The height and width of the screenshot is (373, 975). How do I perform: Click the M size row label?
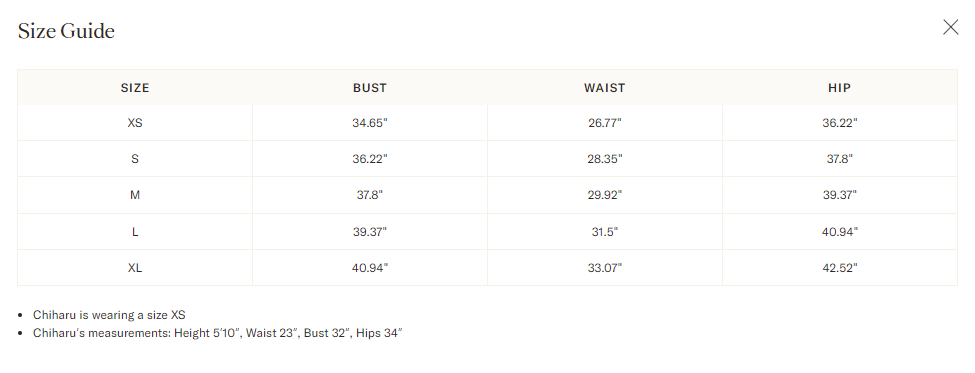point(135,195)
